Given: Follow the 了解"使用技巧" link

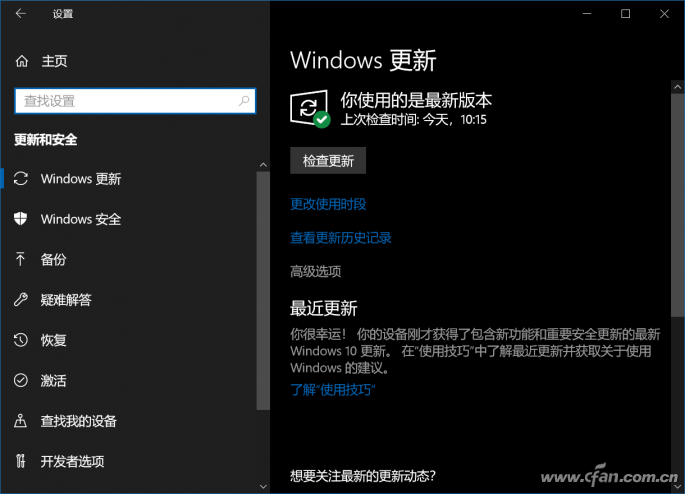Looking at the screenshot, I should pyautogui.click(x=333, y=389).
